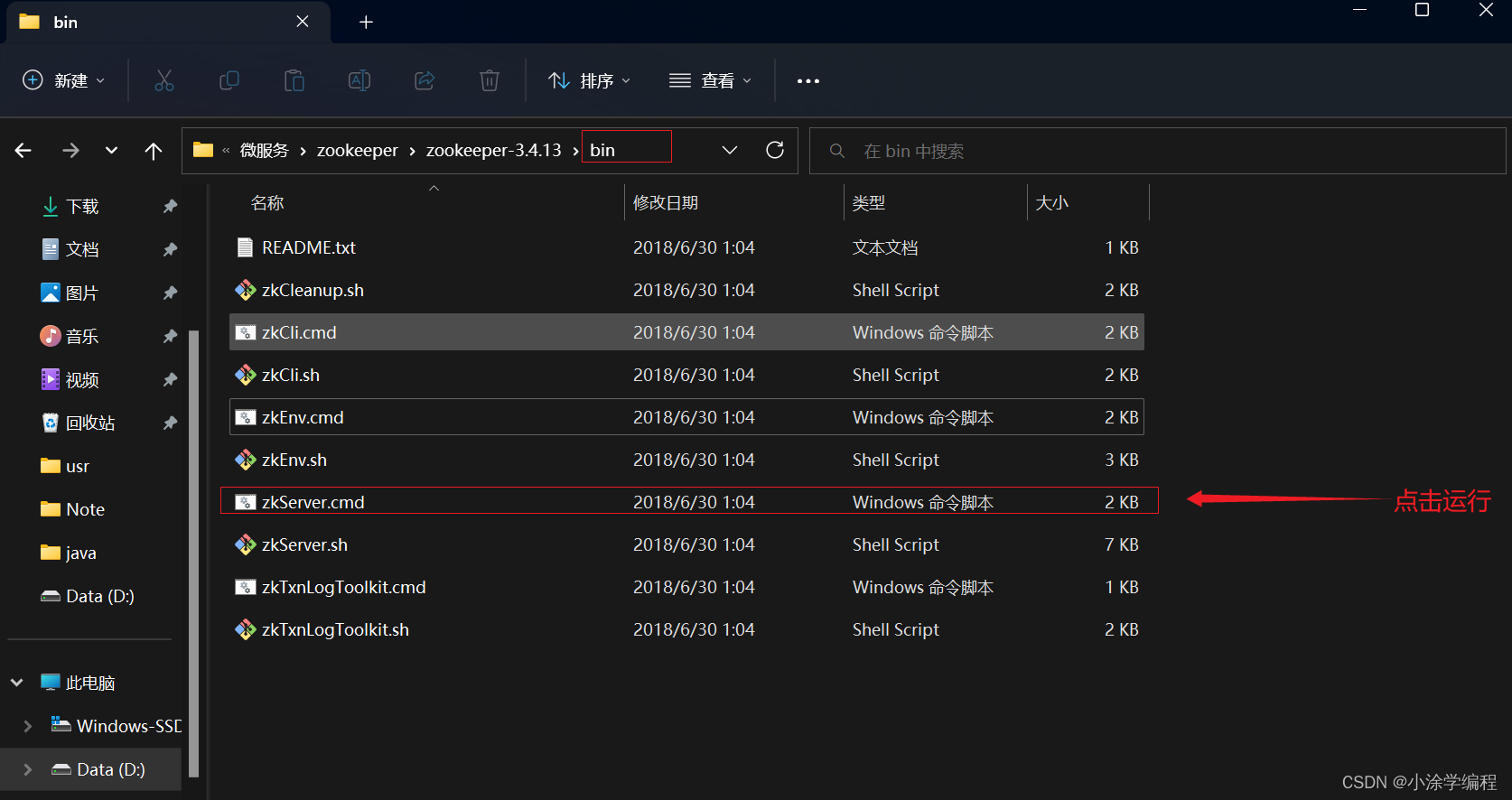
Task: Maximize the File Explorer window
Action: 1422,9
